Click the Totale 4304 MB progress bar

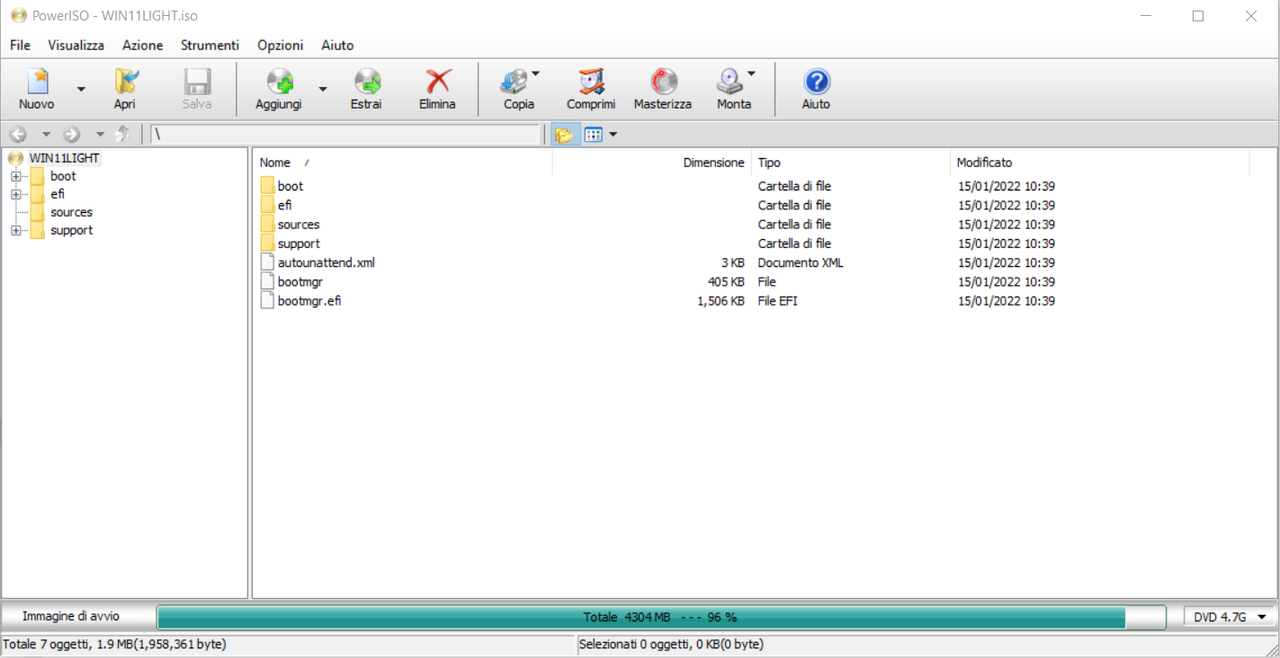661,617
